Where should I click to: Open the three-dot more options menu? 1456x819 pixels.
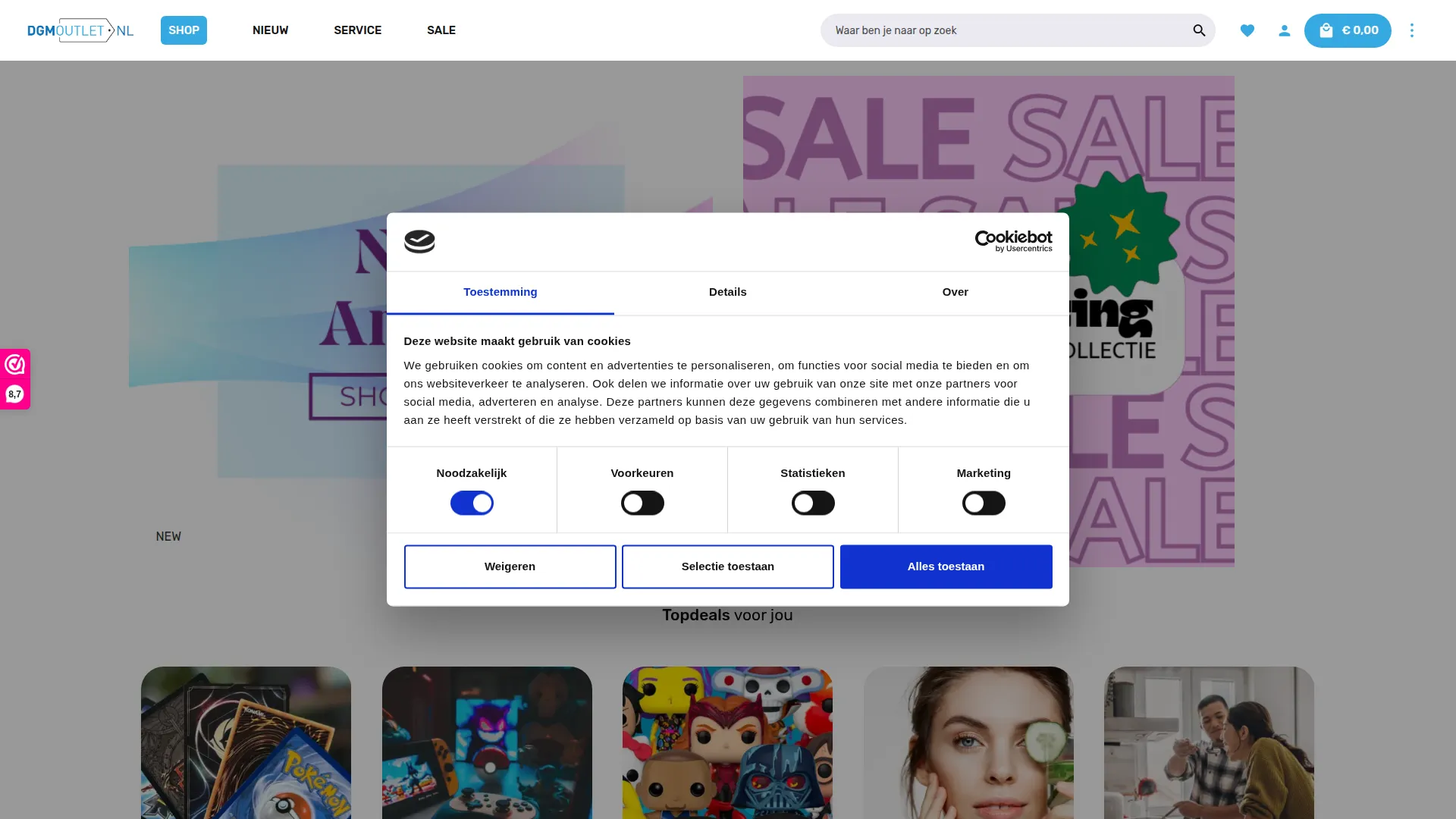tap(1412, 30)
